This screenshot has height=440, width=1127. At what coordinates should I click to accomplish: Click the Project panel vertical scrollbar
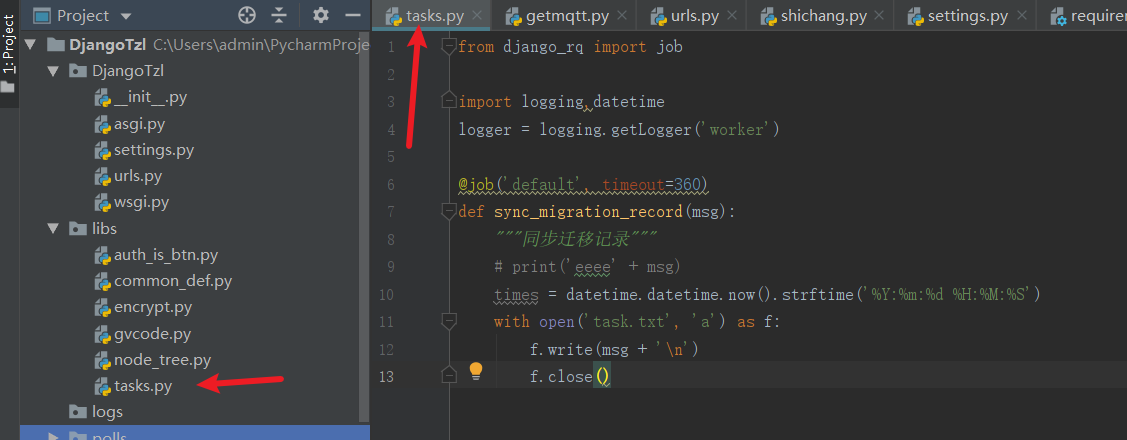364,226
